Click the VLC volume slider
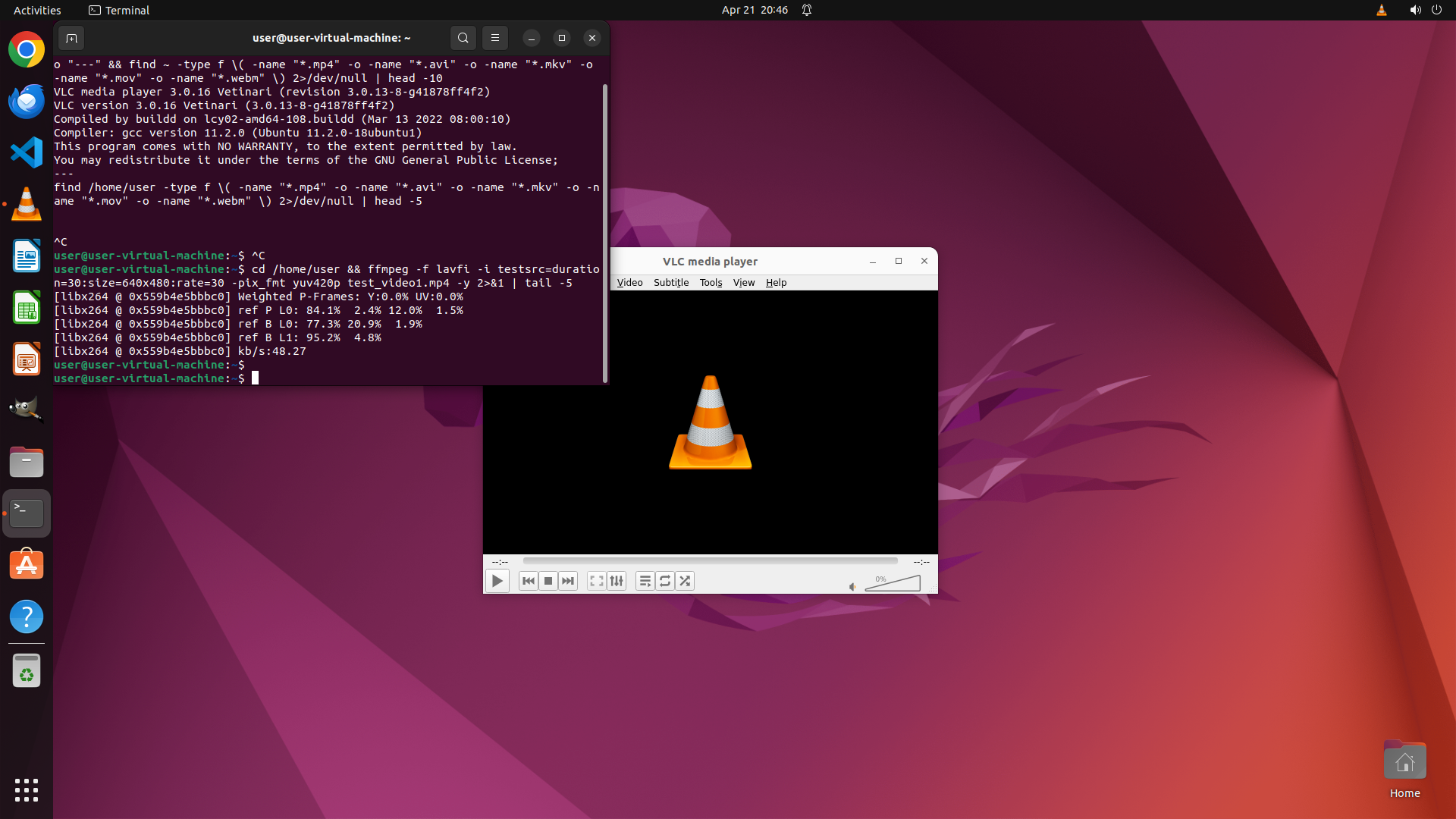The width and height of the screenshot is (1456, 819). (x=893, y=583)
